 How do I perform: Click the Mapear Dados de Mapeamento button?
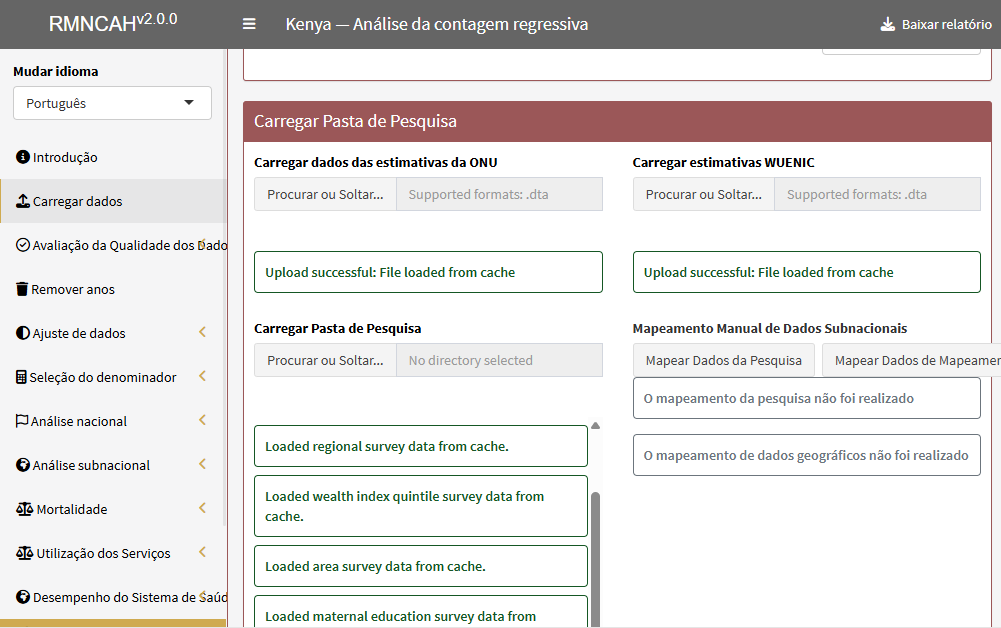912,361
